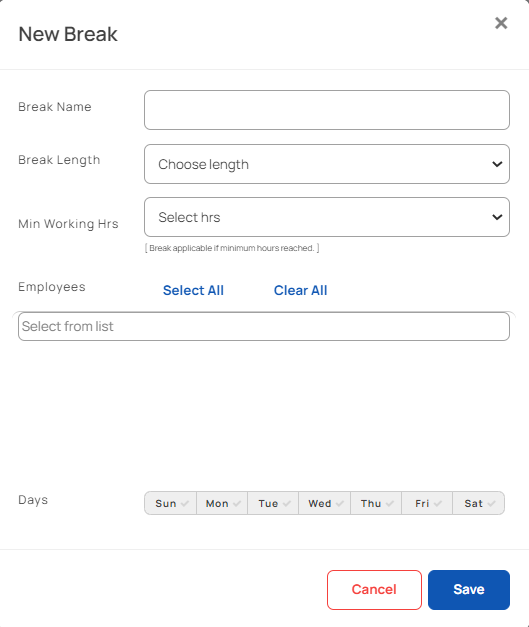Viewport: 529px width, 627px height.
Task: Open the Select from list employee field
Action: 264,326
